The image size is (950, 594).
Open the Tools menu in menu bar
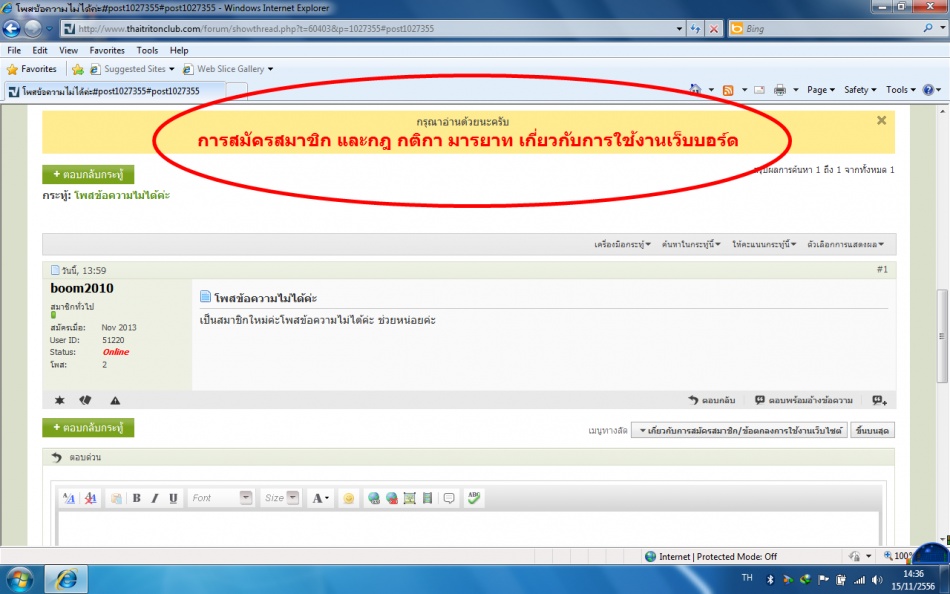tap(147, 50)
